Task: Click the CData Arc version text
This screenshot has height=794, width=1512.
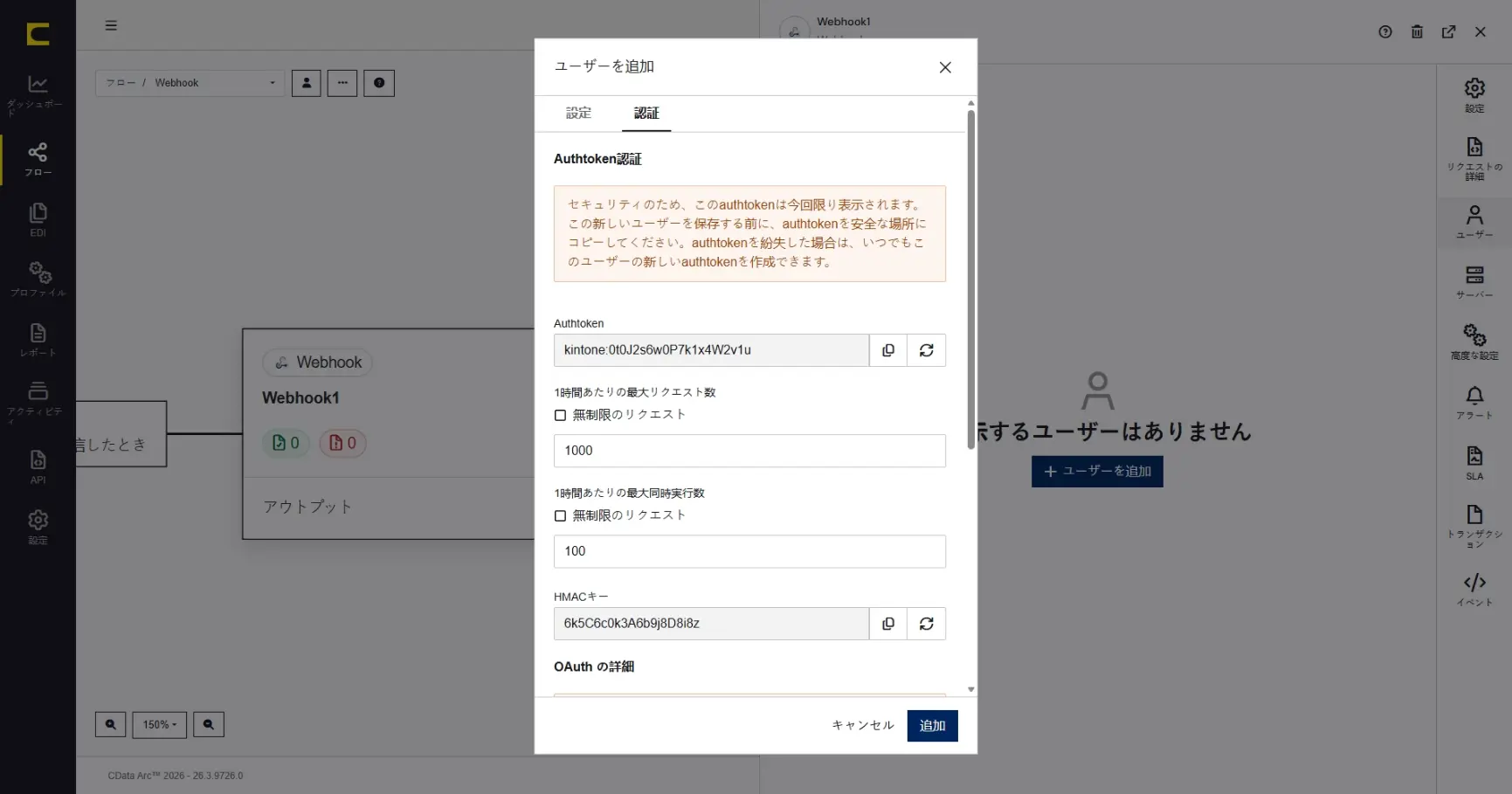Action: 176,776
